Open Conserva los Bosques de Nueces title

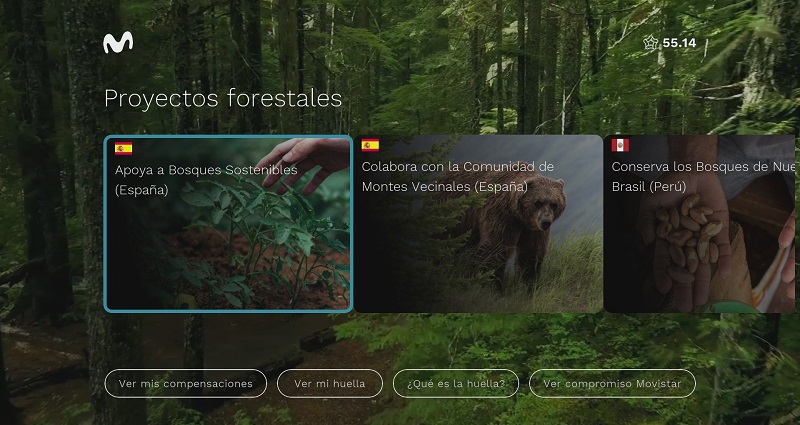(703, 177)
